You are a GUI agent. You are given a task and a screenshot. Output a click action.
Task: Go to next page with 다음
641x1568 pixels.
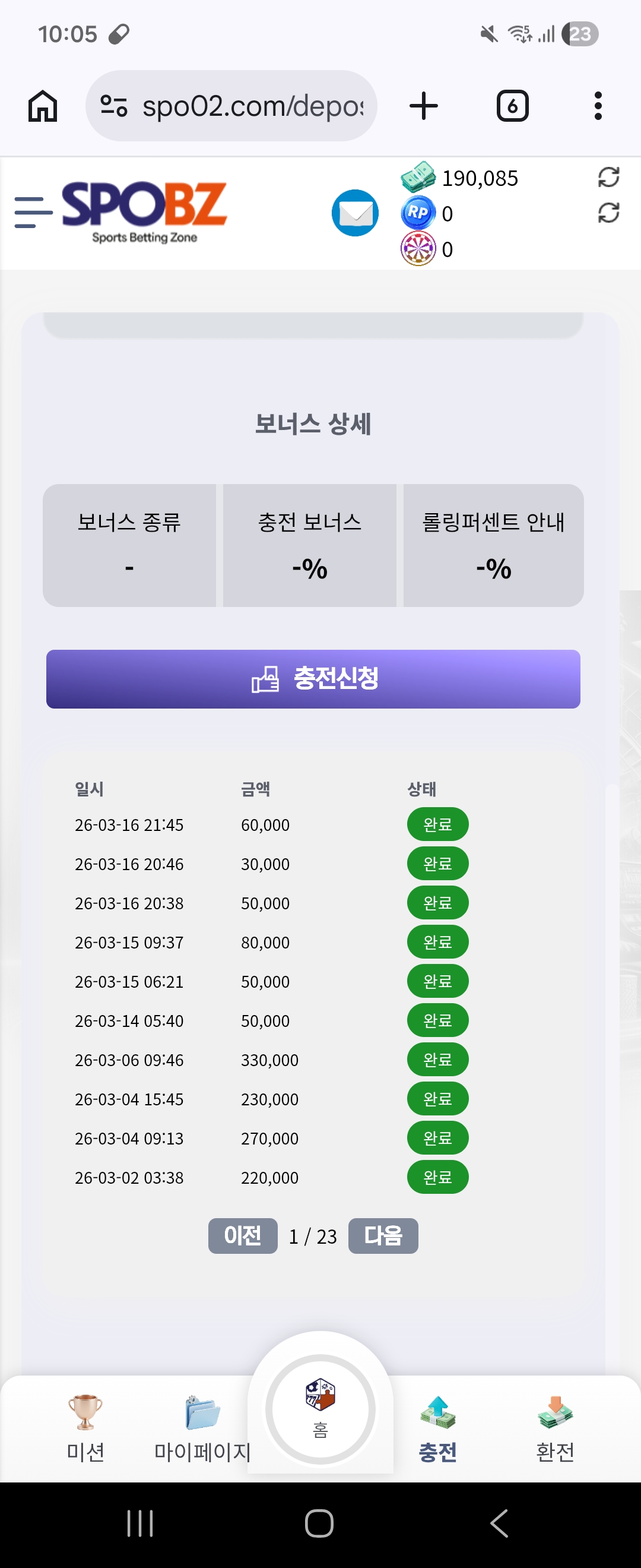pos(383,1235)
